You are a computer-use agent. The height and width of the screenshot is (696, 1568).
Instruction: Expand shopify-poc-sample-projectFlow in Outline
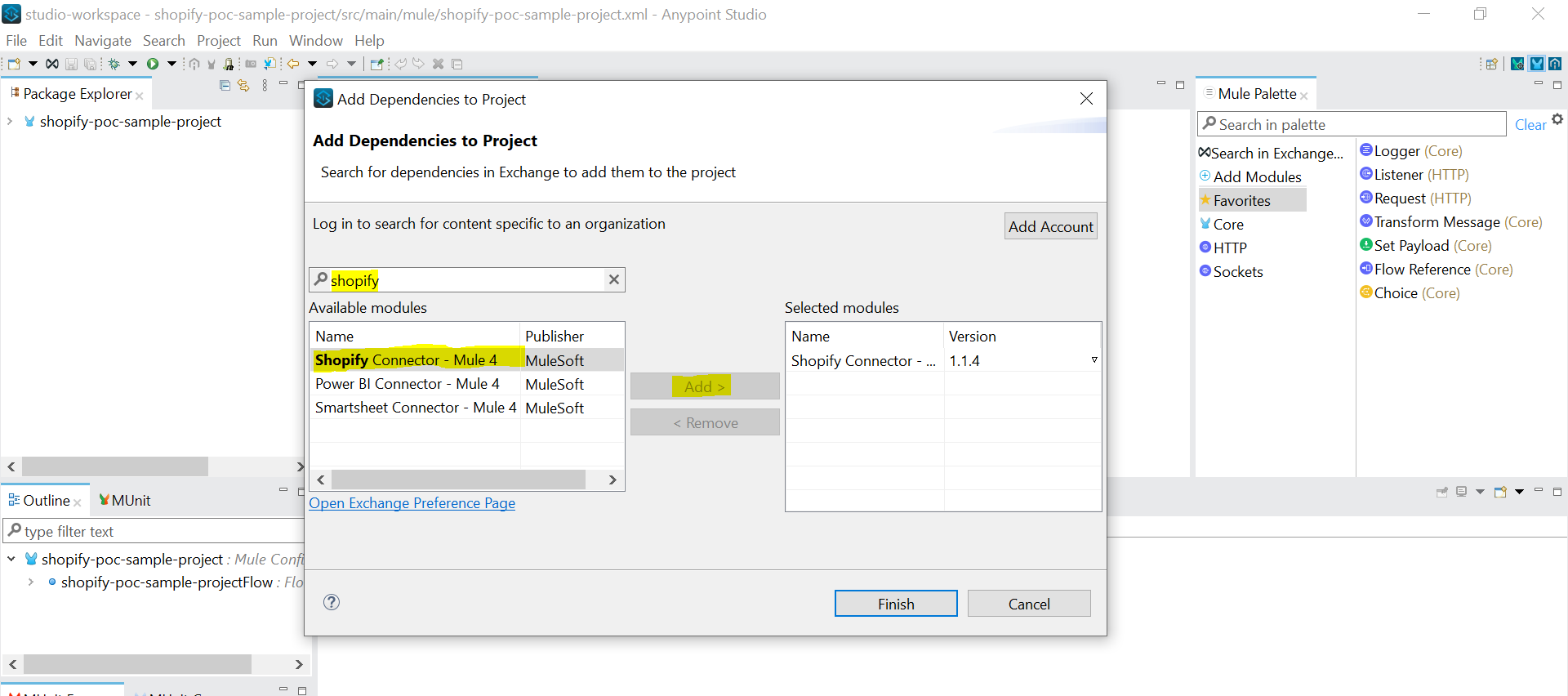tap(31, 582)
